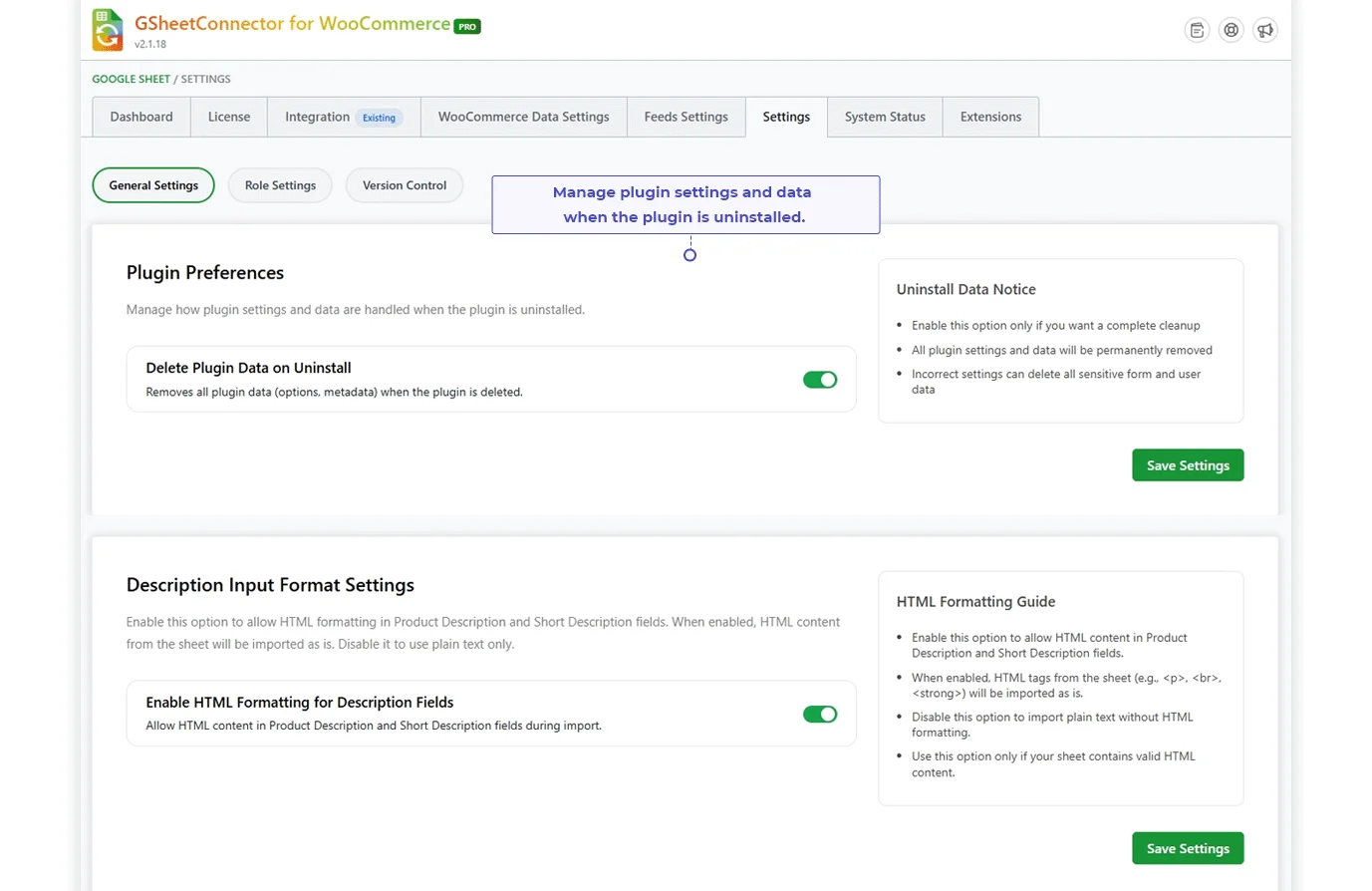Open the megaphone announcements icon
Viewport: 1372px width, 891px height.
click(1265, 30)
